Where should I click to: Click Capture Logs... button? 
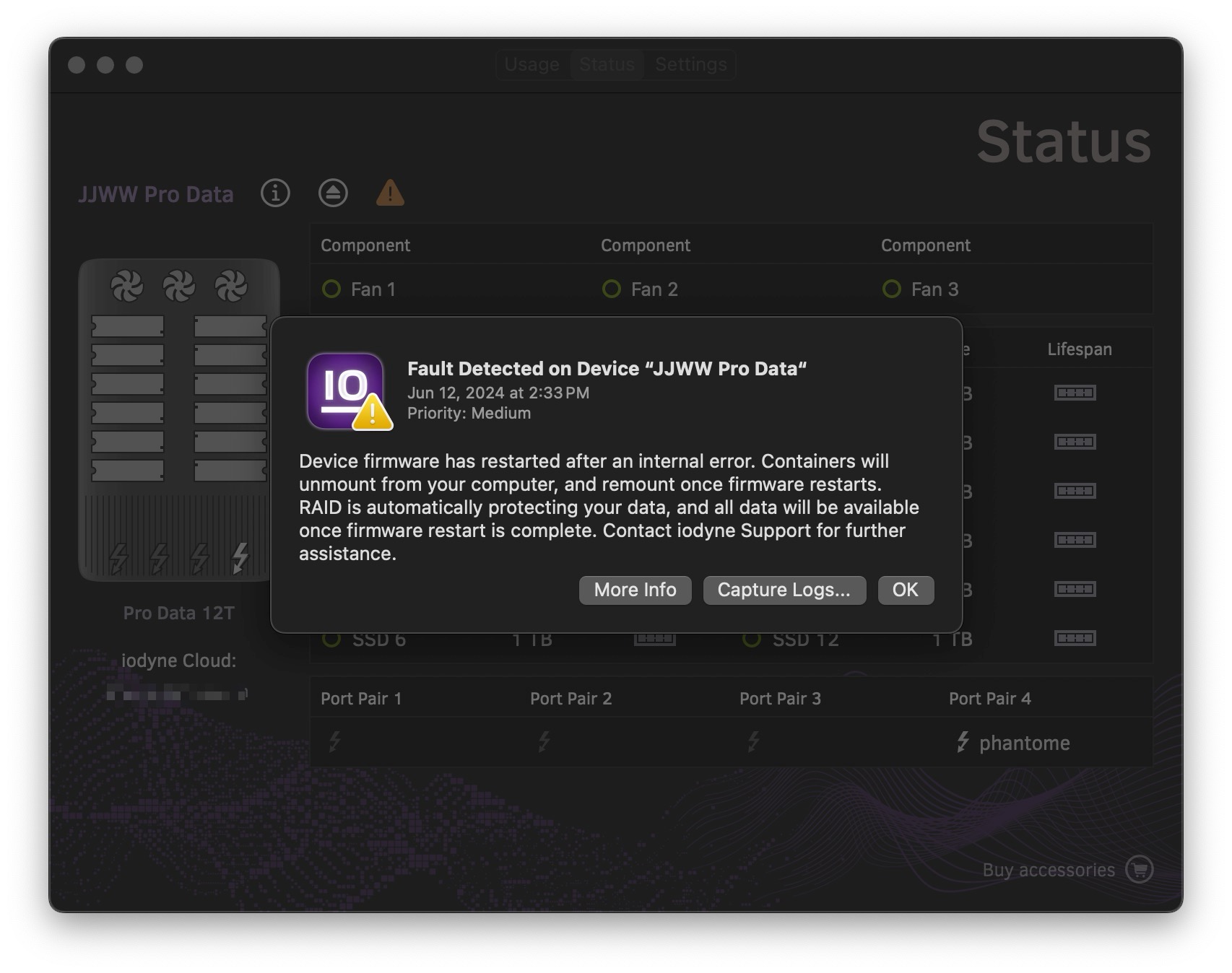click(x=784, y=590)
